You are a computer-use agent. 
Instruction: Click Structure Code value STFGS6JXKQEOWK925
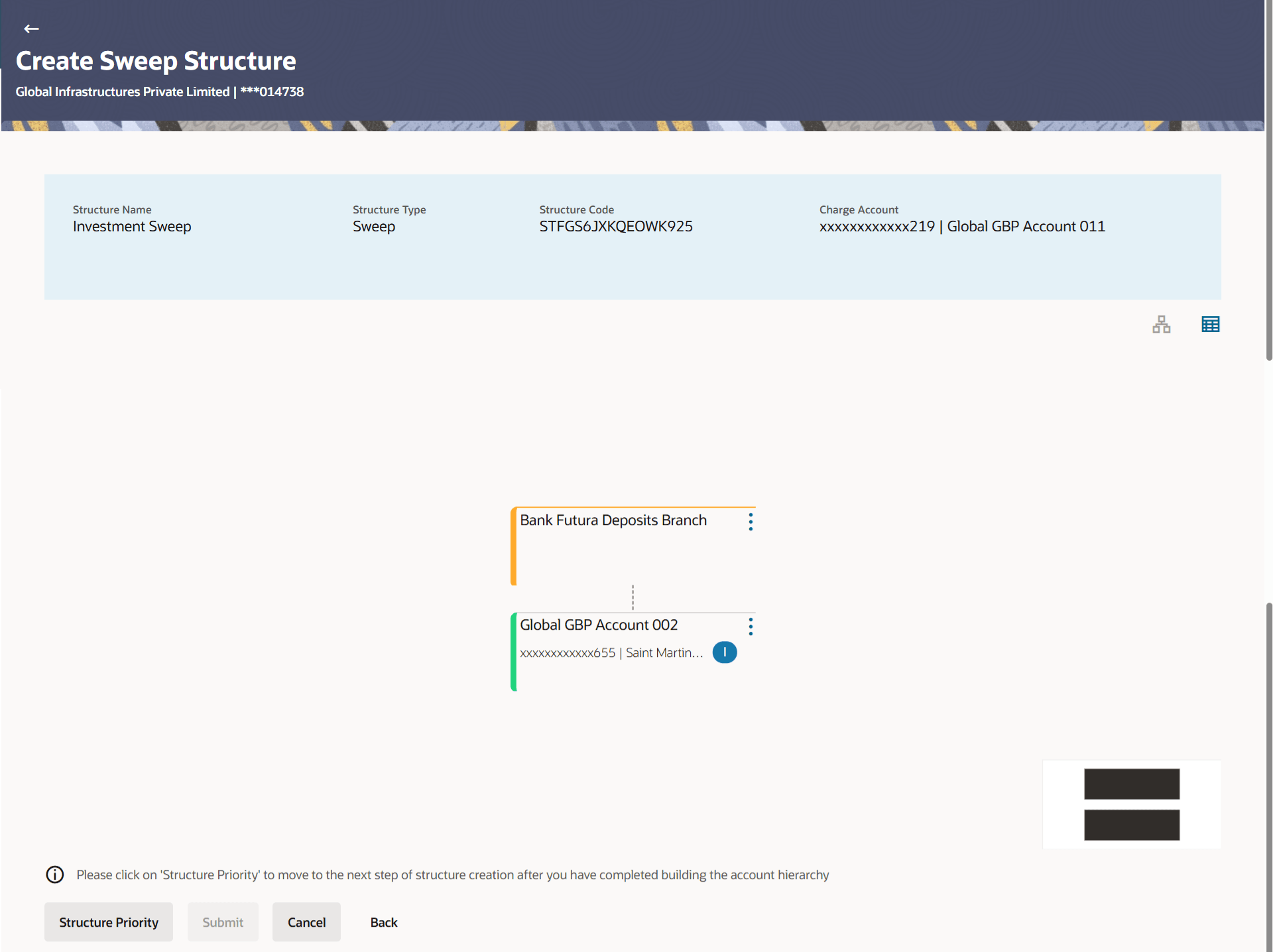click(x=615, y=227)
